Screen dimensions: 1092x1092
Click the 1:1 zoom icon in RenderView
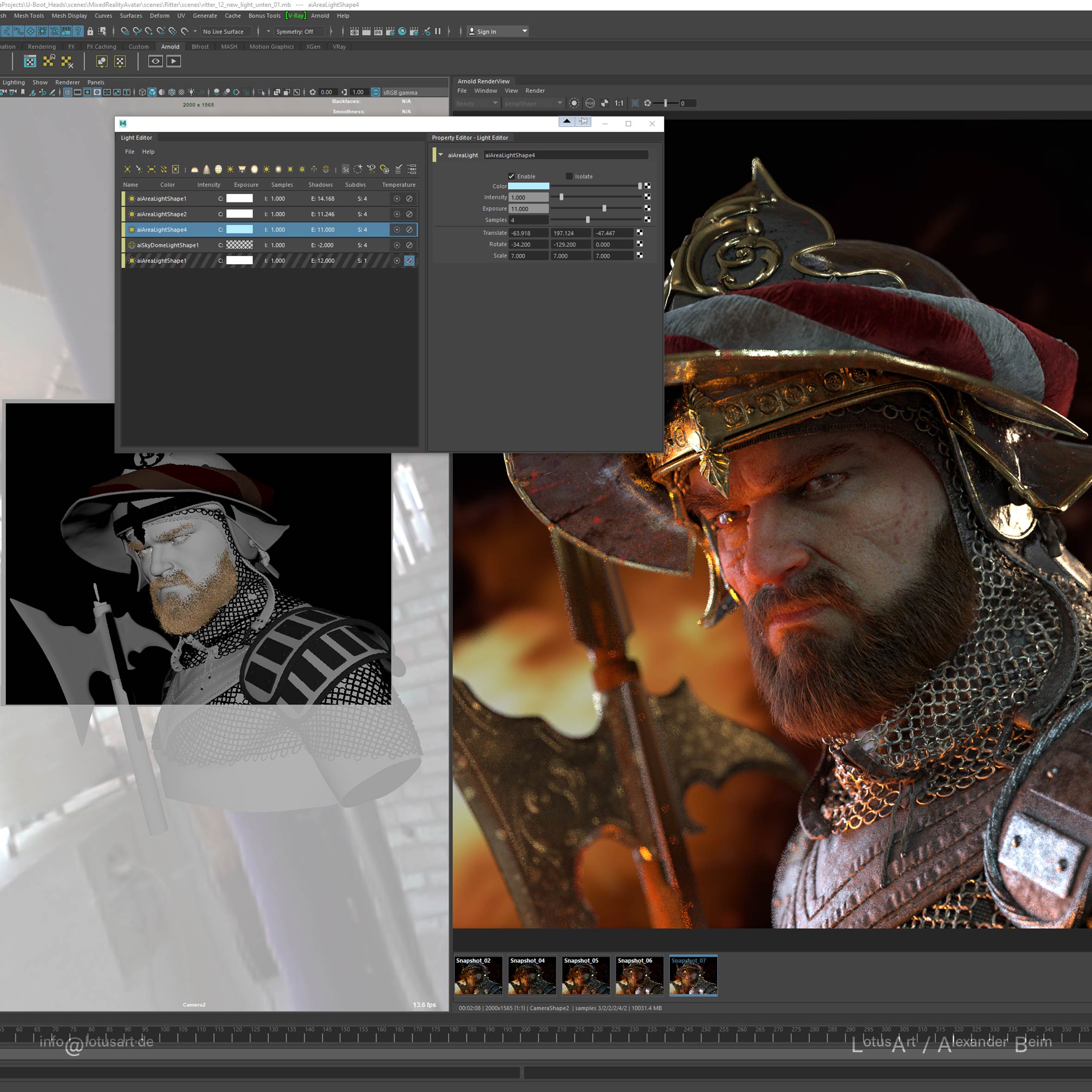[x=619, y=103]
